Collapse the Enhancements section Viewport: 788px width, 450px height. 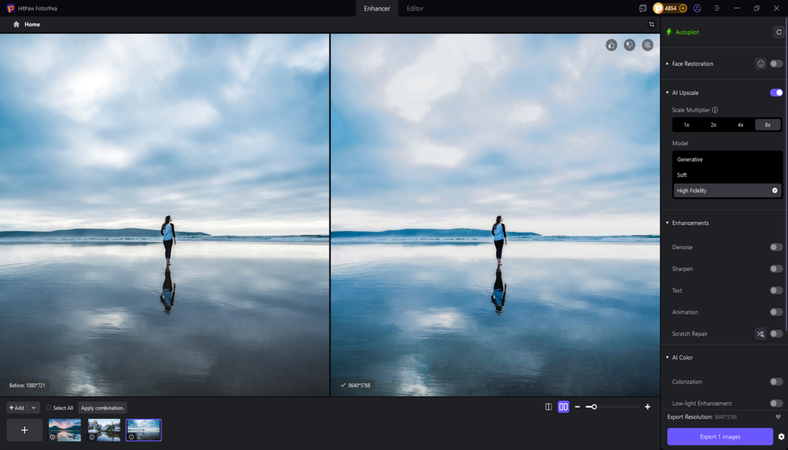point(667,223)
